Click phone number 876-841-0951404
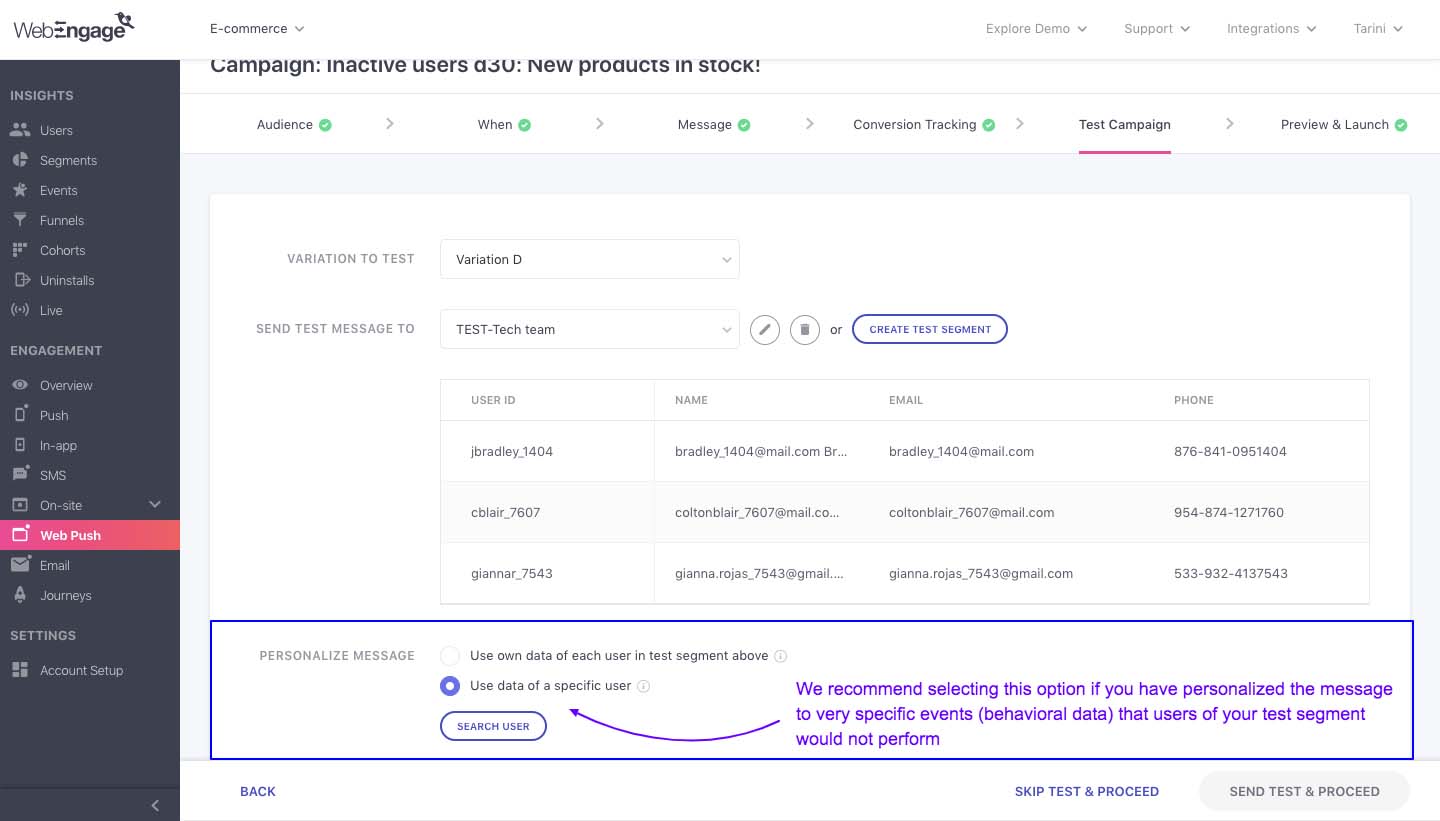Image resolution: width=1440 pixels, height=821 pixels. [x=1230, y=451]
